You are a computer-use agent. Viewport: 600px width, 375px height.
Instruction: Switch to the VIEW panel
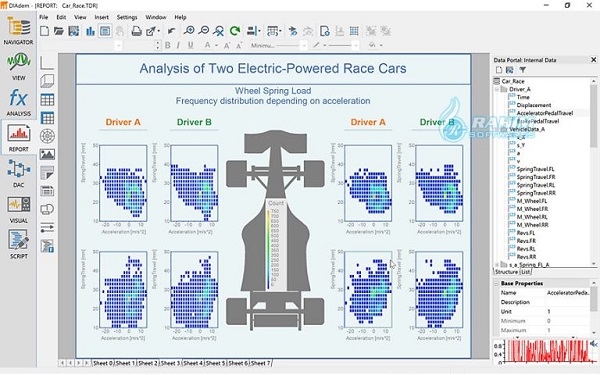tap(18, 67)
